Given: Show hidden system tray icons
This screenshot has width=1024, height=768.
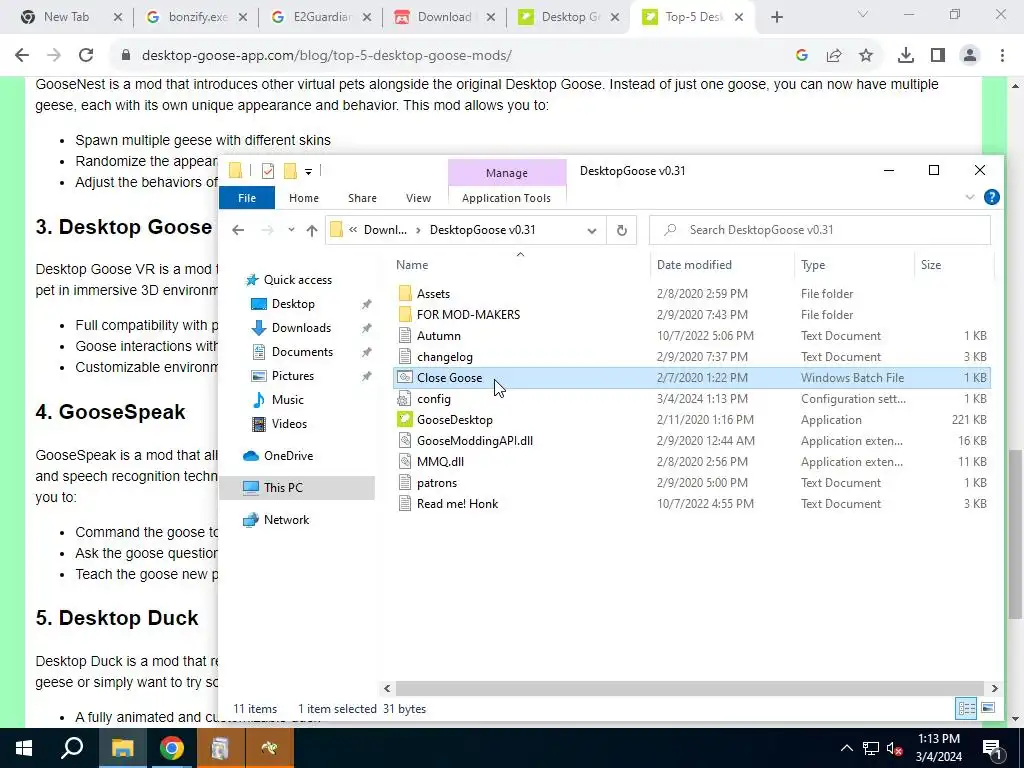Looking at the screenshot, I should tap(846, 748).
